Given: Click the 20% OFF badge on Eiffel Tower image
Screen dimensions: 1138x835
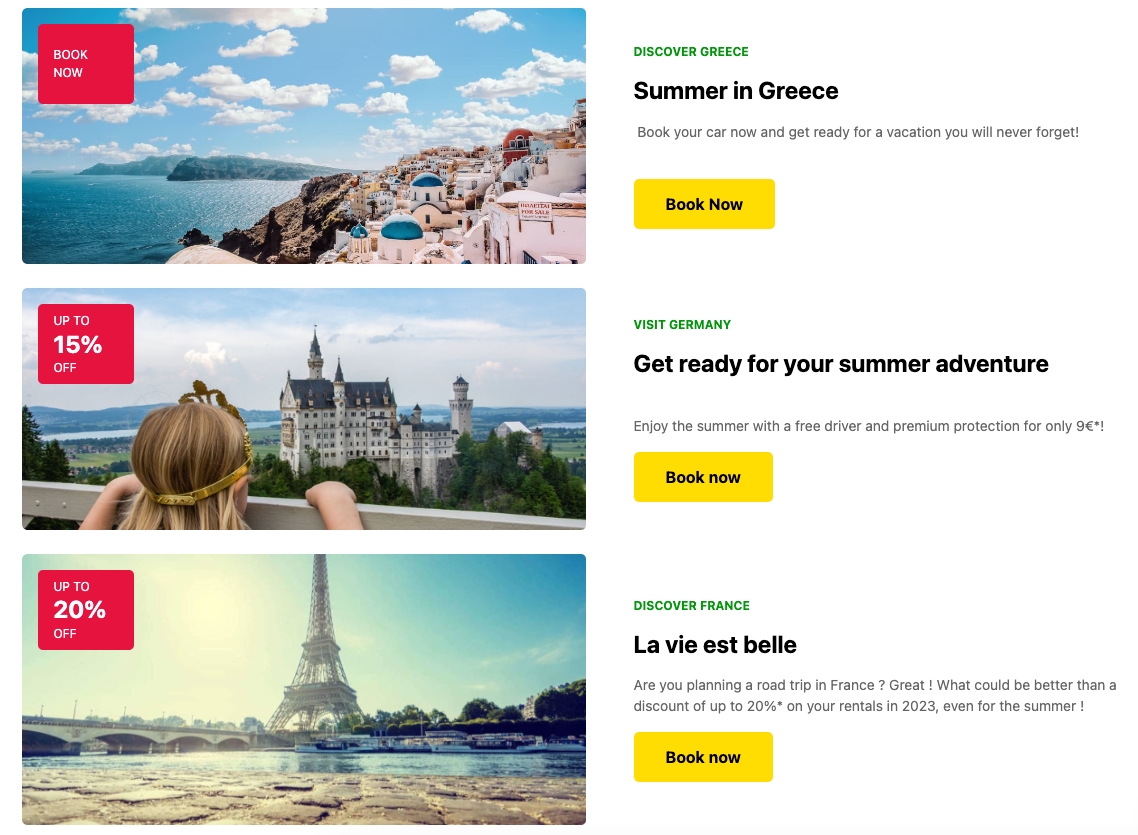Looking at the screenshot, I should point(86,610).
